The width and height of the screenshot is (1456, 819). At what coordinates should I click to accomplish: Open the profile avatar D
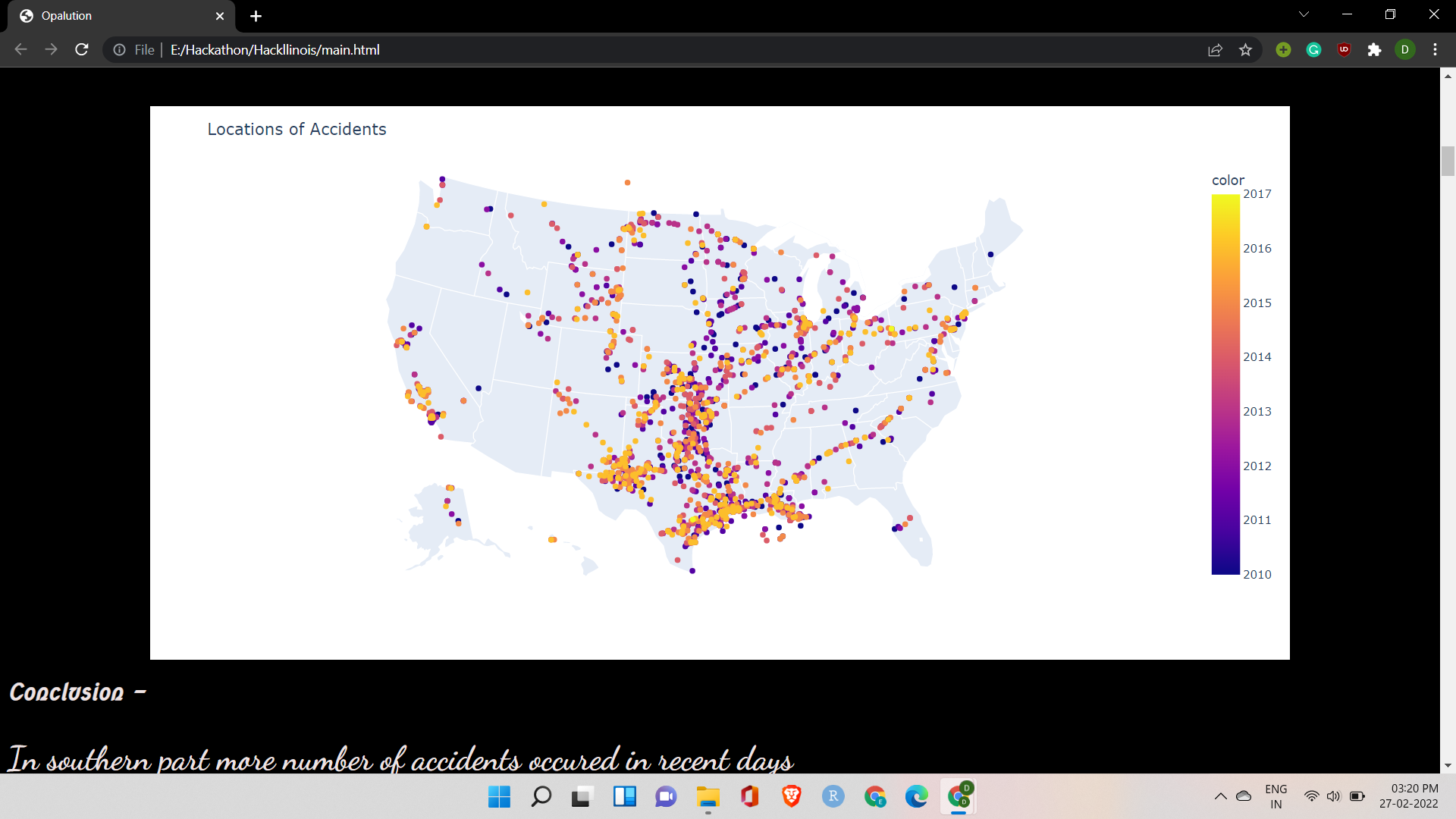tap(1404, 50)
